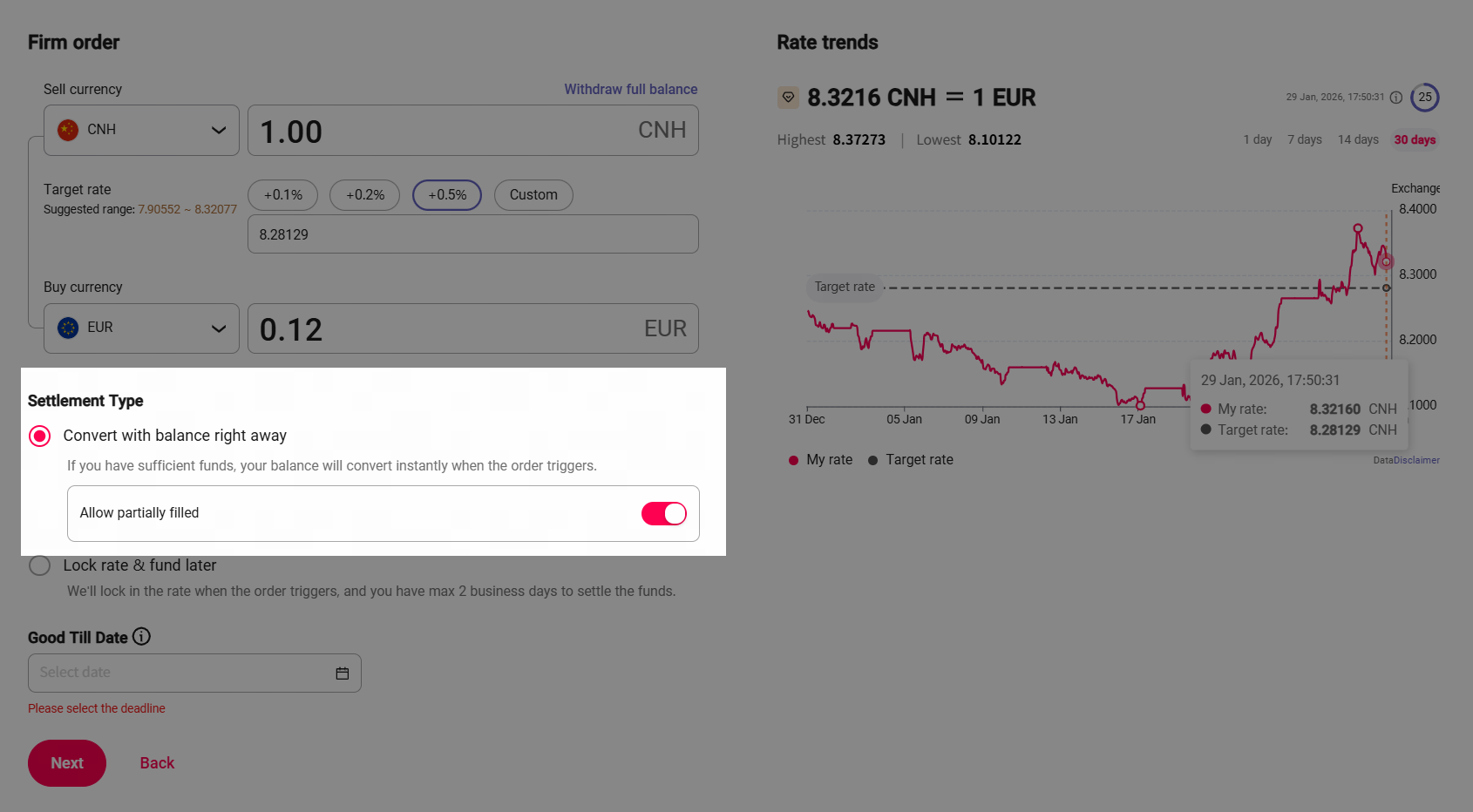Click the Target rate marker on chart
This screenshot has width=1473, height=812.
1386,288
